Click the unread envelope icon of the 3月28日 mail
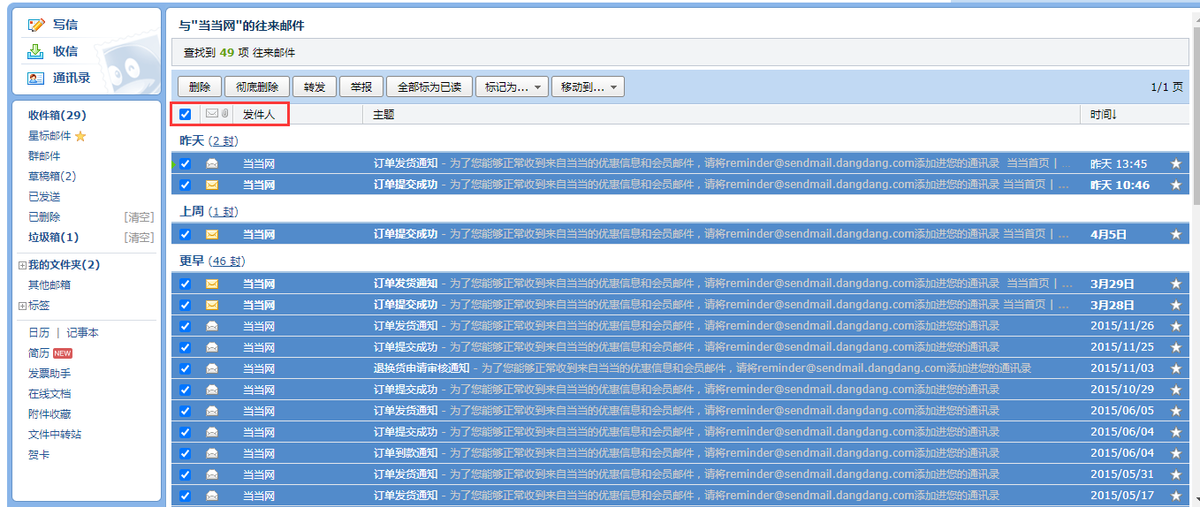This screenshot has height=507, width=1200. 212,305
